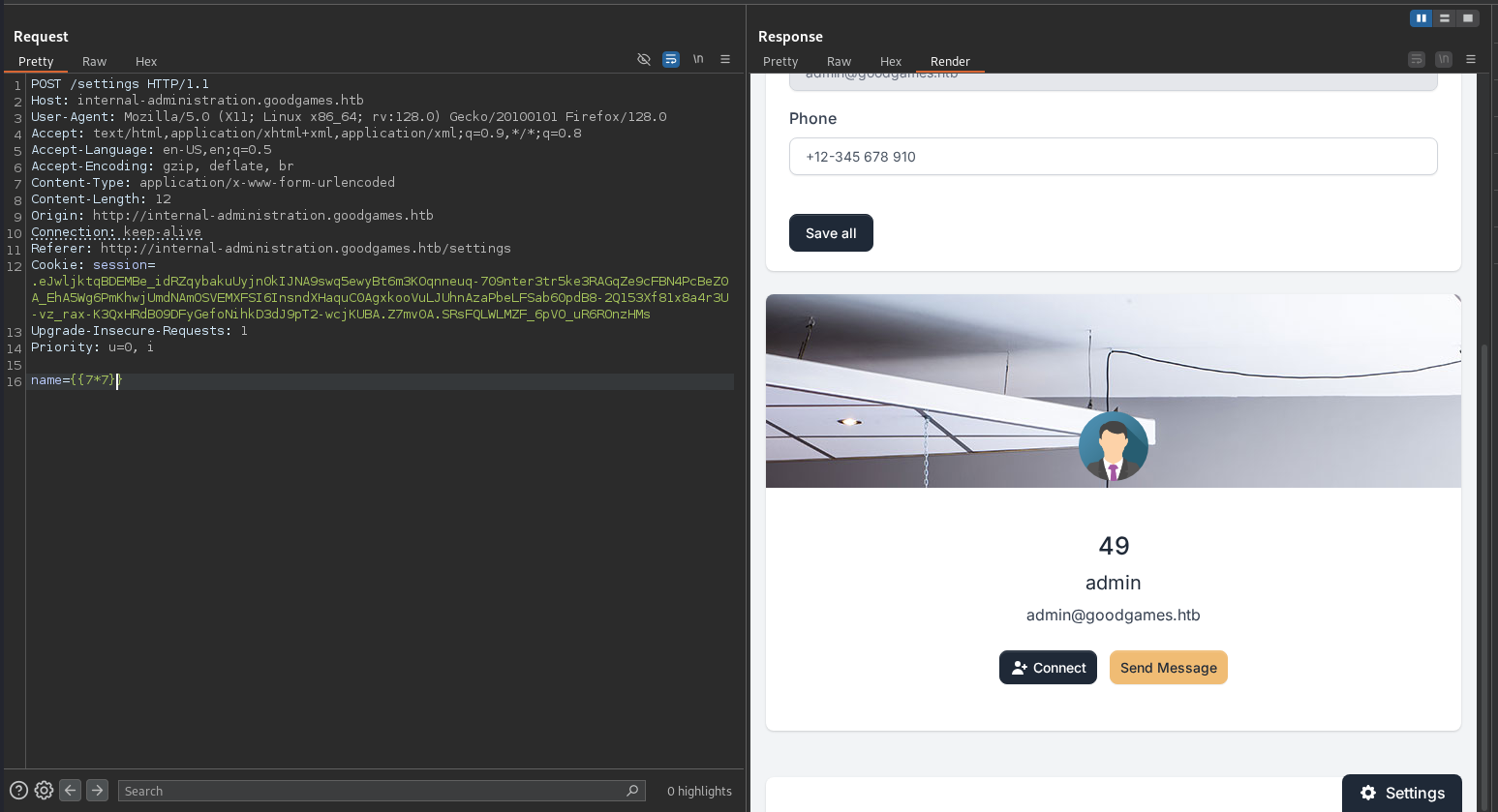Click the 'admin' username text
This screenshot has width=1498, height=812.
tap(1113, 583)
